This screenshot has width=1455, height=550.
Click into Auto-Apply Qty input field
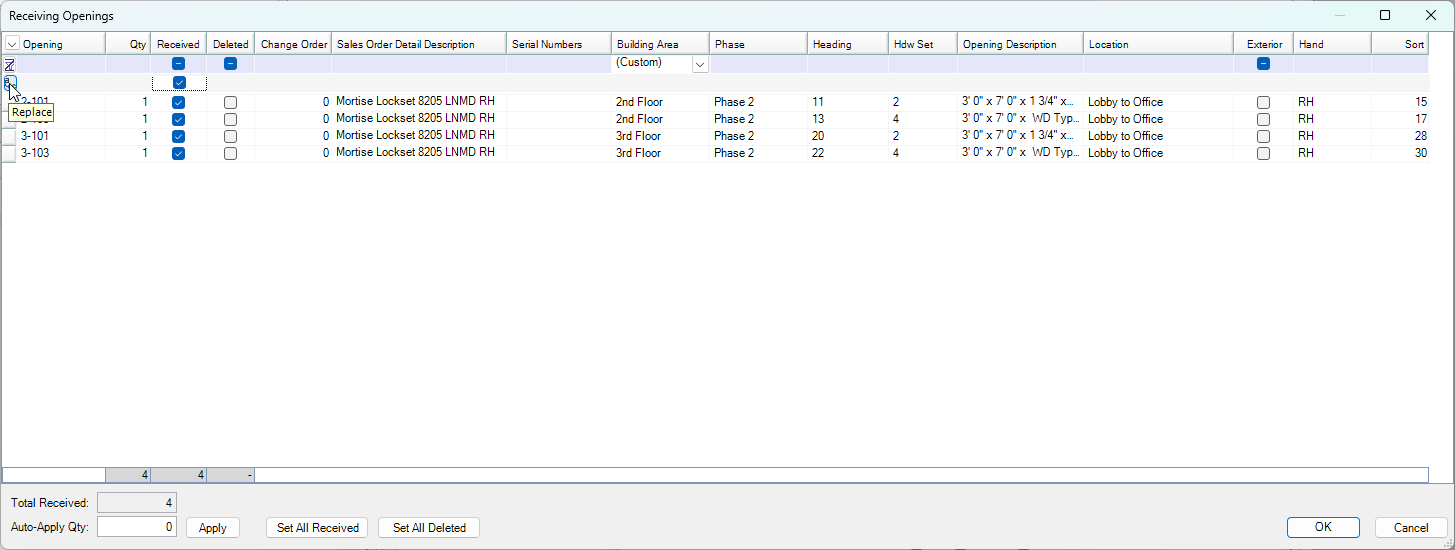click(x=137, y=527)
